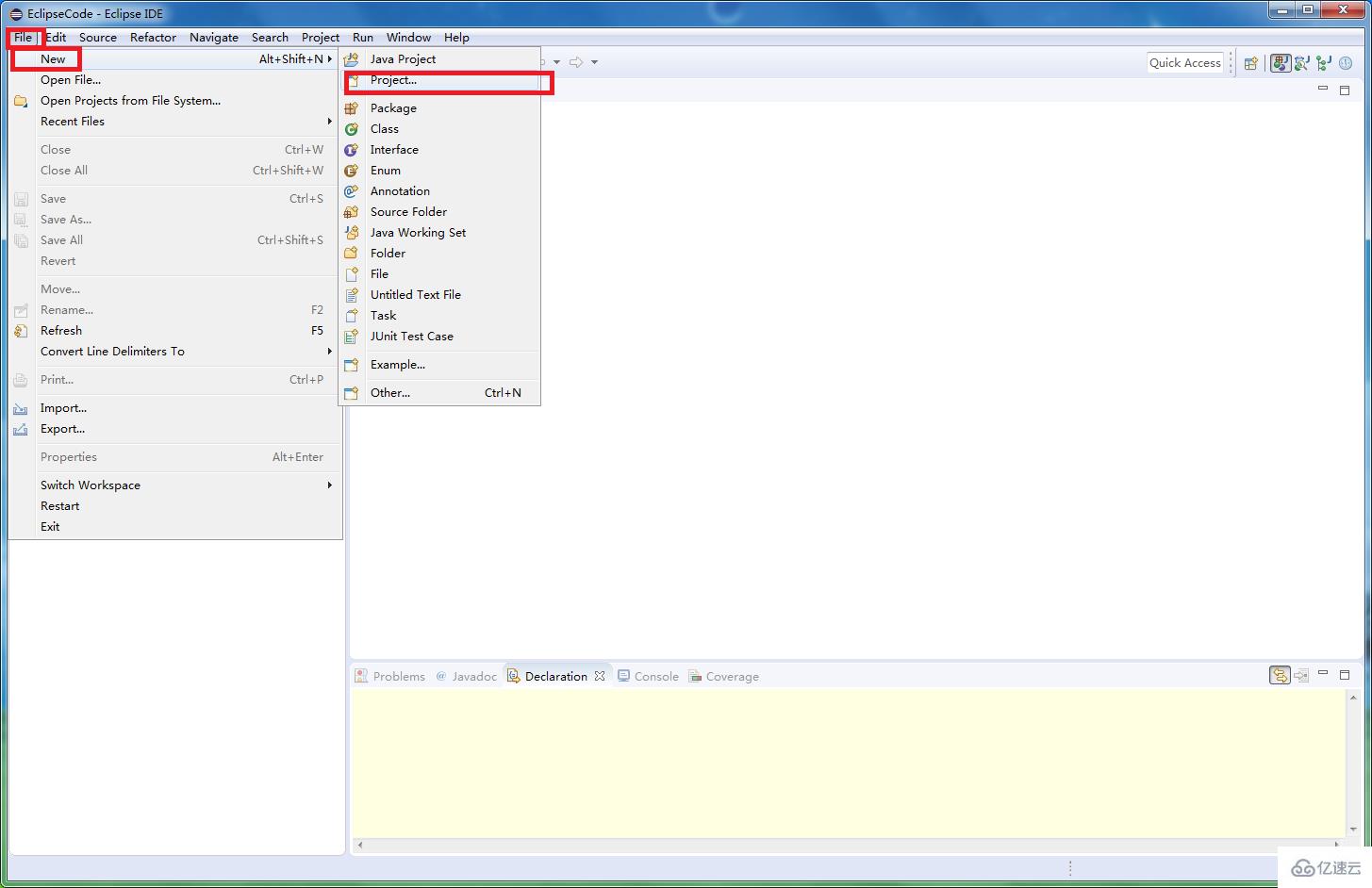The width and height of the screenshot is (1372, 888).
Task: Choose Open File... from File menu
Action: pos(175,80)
